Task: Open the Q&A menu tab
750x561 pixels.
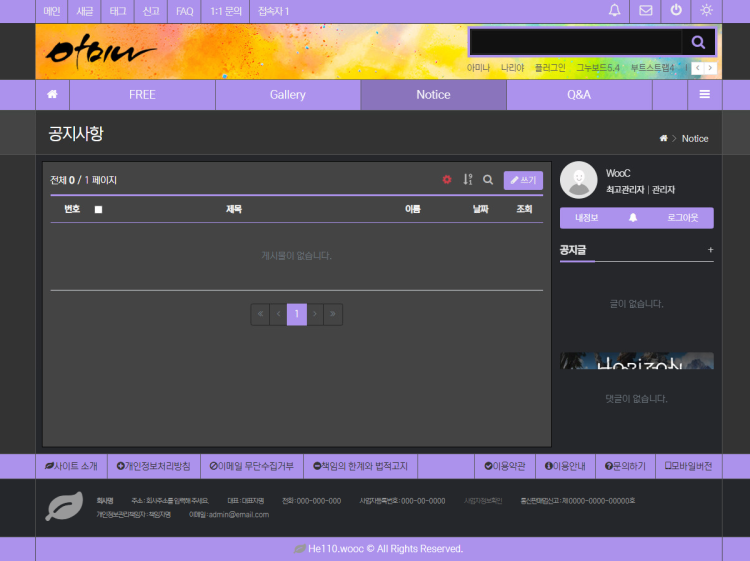Action: 579,95
